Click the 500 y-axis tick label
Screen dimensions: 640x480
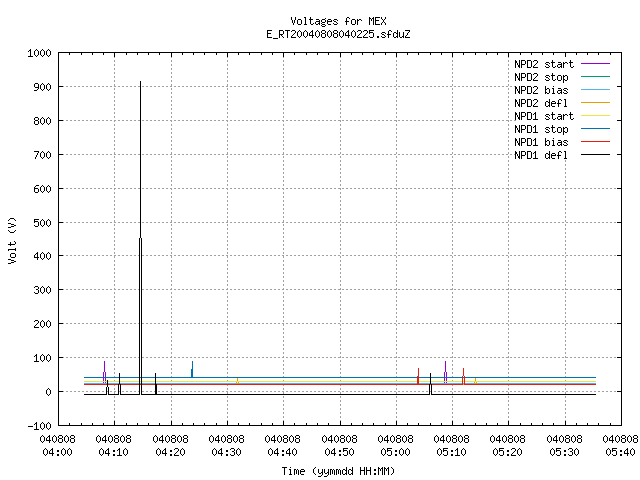pos(42,223)
